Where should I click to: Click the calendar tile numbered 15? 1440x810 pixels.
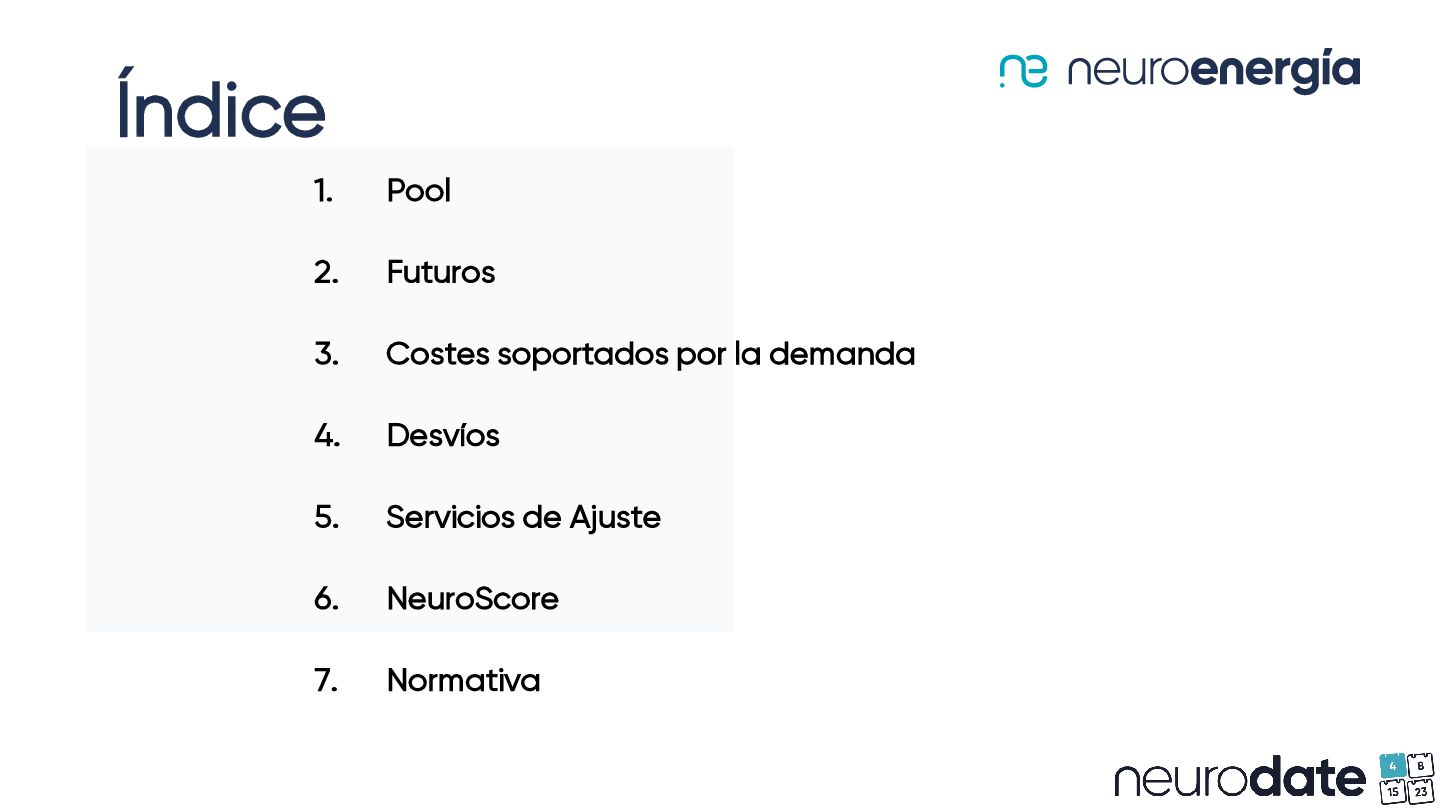[1392, 791]
